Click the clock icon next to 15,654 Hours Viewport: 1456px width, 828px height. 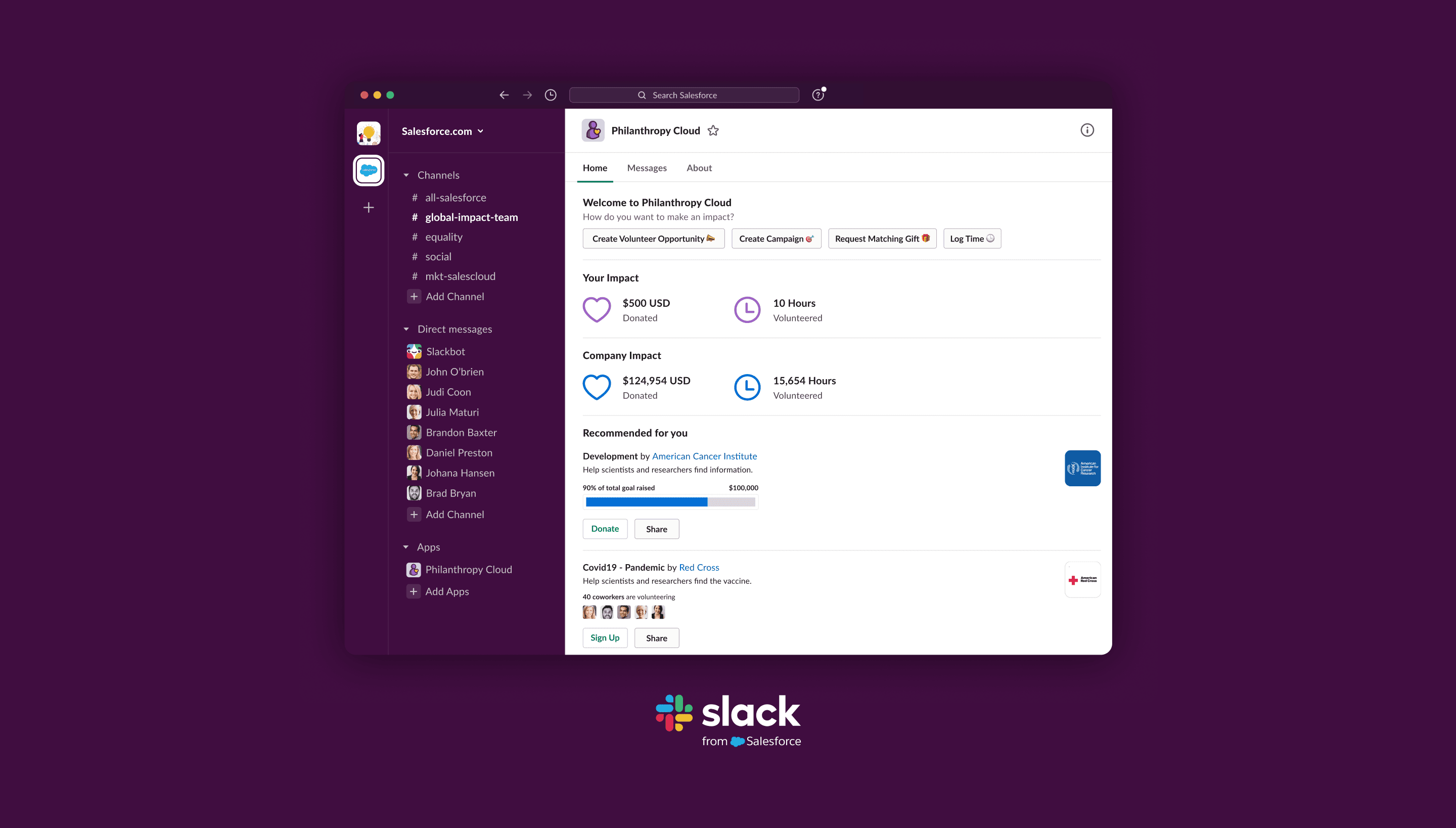pos(747,387)
